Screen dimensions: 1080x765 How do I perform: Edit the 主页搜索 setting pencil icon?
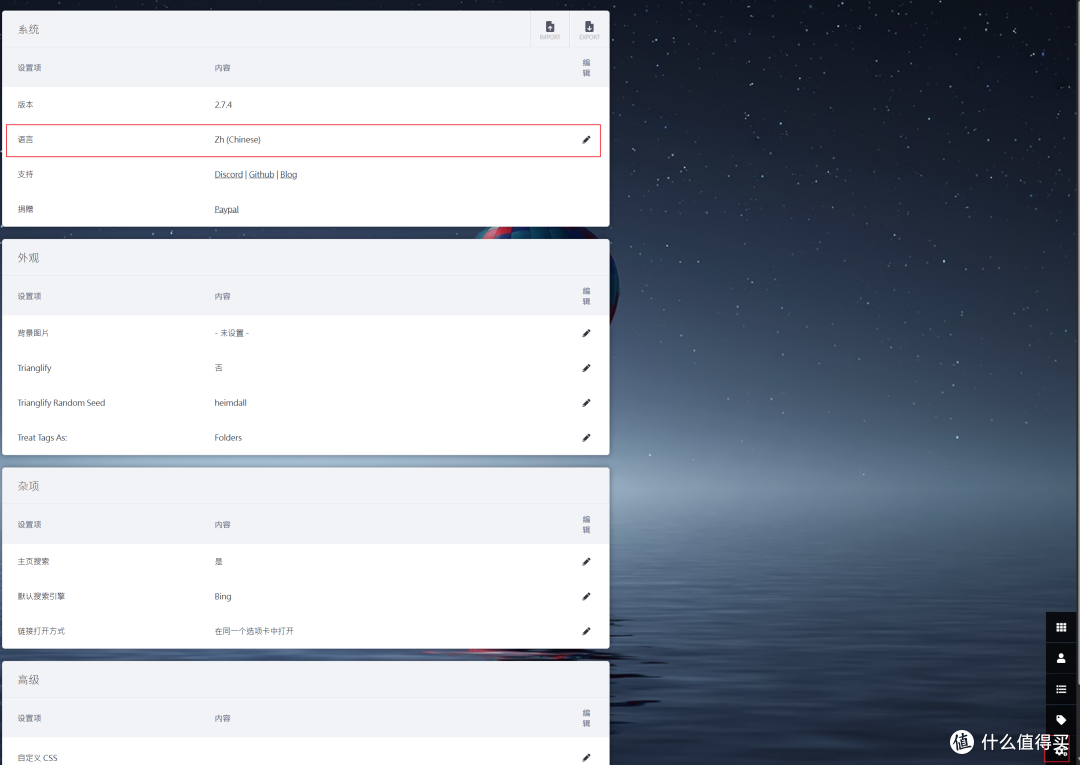click(586, 562)
